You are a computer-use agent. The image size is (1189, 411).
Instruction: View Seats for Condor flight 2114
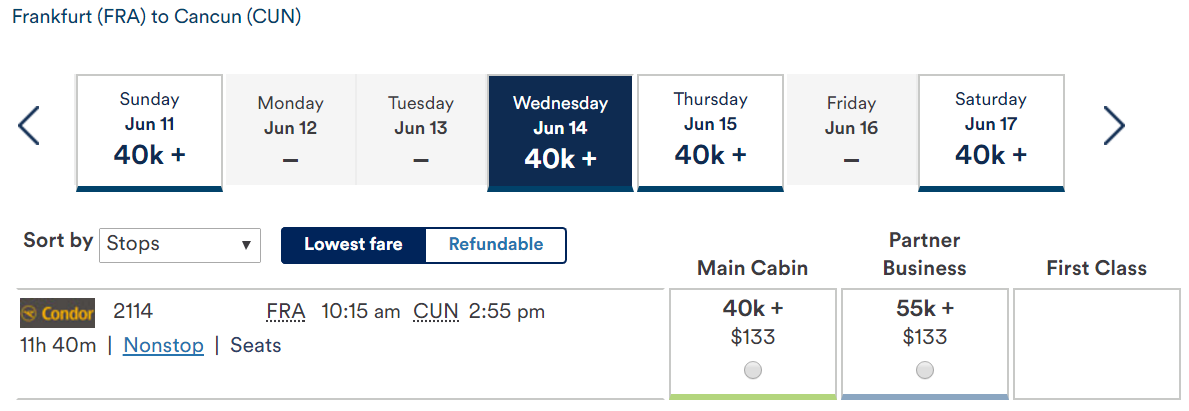tap(256, 346)
